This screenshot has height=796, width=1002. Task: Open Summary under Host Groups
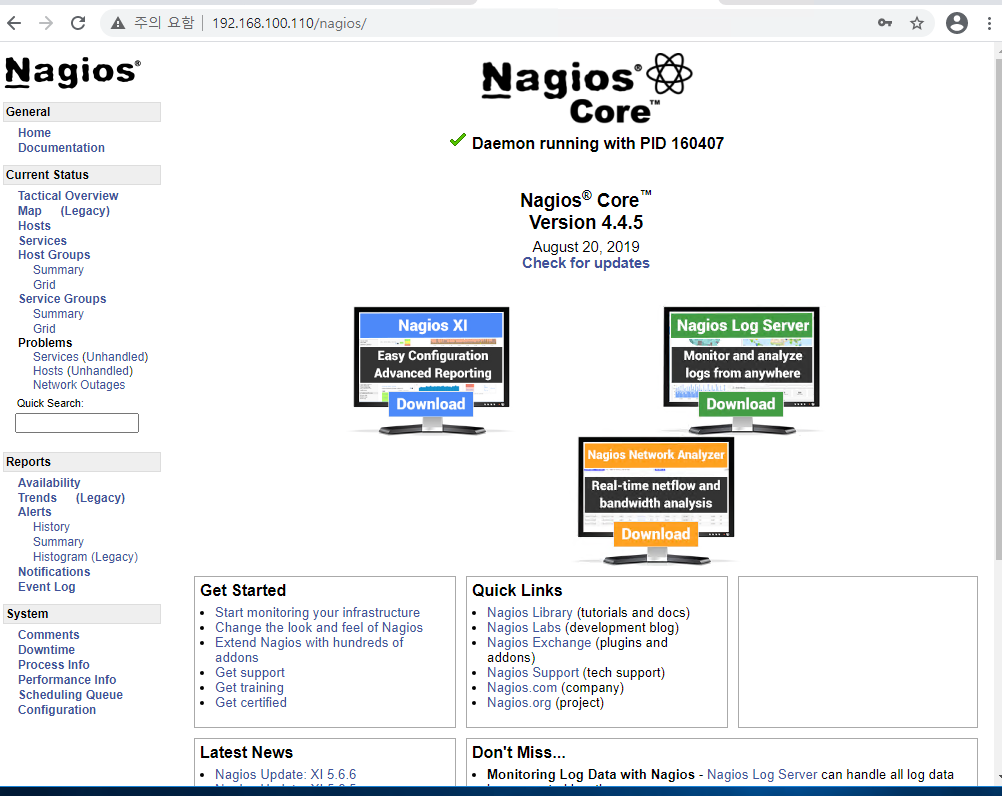point(58,270)
